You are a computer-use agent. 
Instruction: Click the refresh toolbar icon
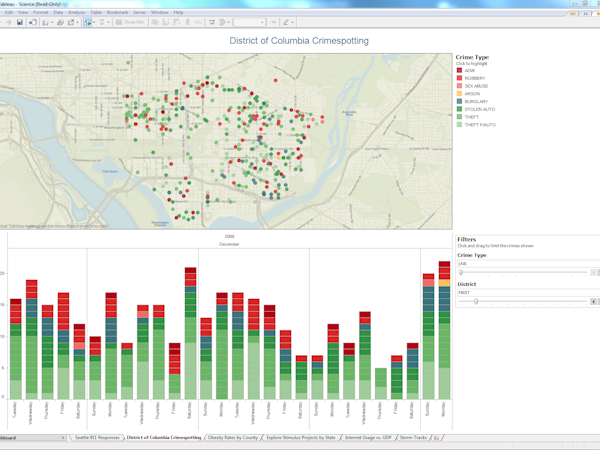104,21
